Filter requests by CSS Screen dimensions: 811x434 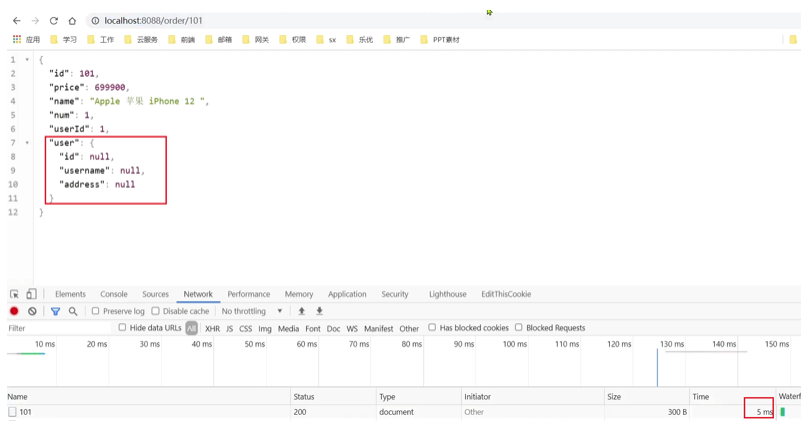pos(246,328)
